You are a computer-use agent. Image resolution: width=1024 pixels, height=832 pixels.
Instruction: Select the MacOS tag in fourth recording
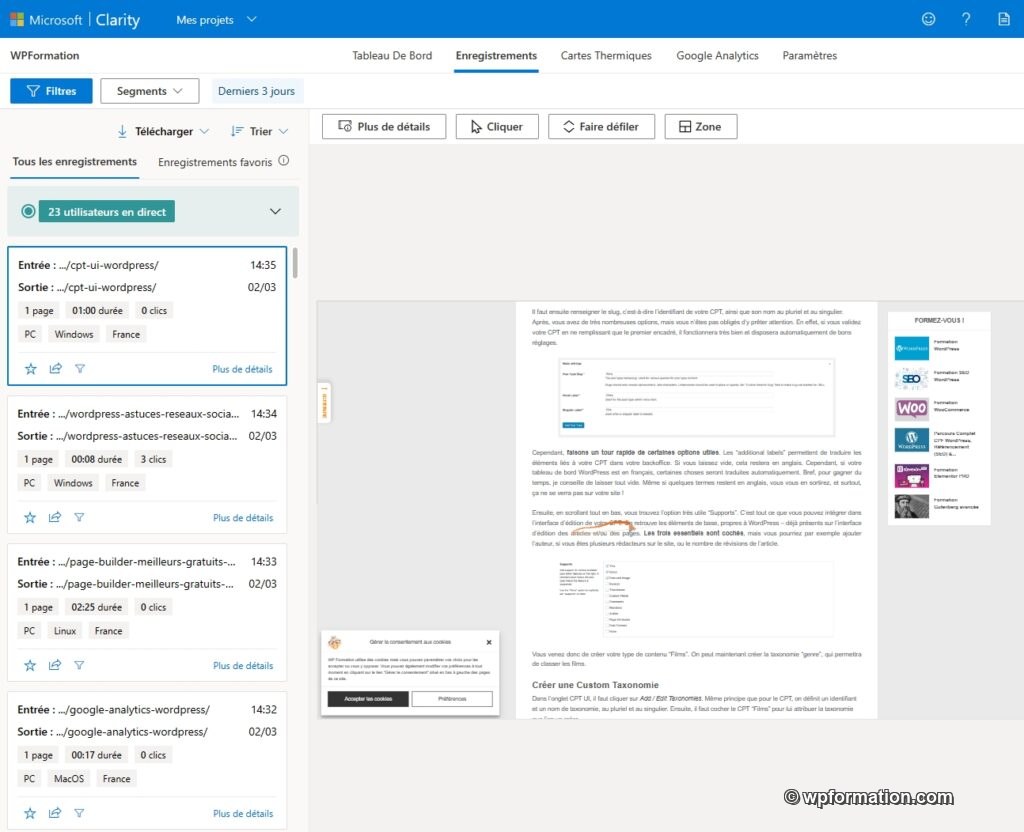(x=69, y=778)
